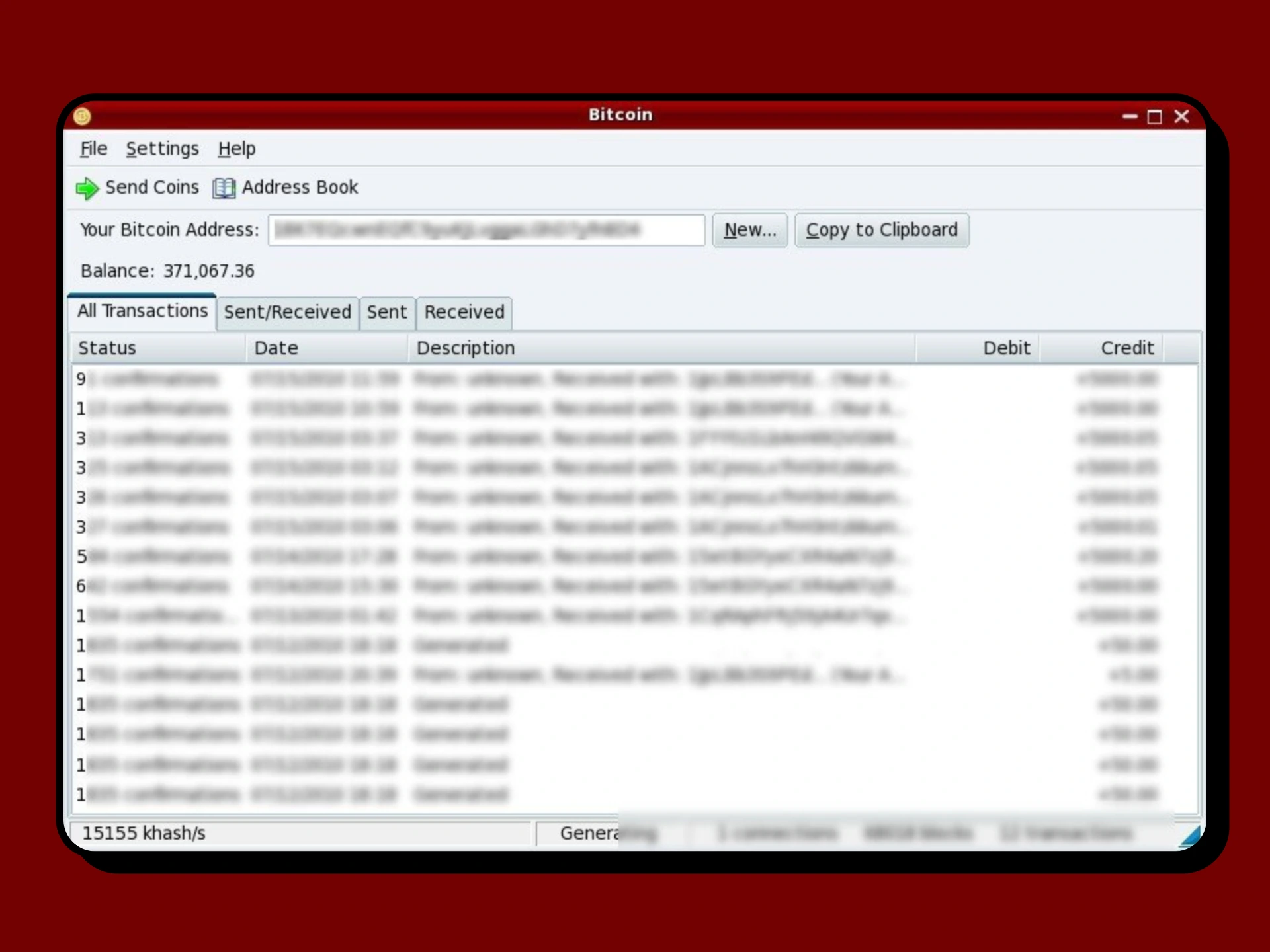
Task: Maximize the Bitcoin window
Action: pyautogui.click(x=1154, y=117)
